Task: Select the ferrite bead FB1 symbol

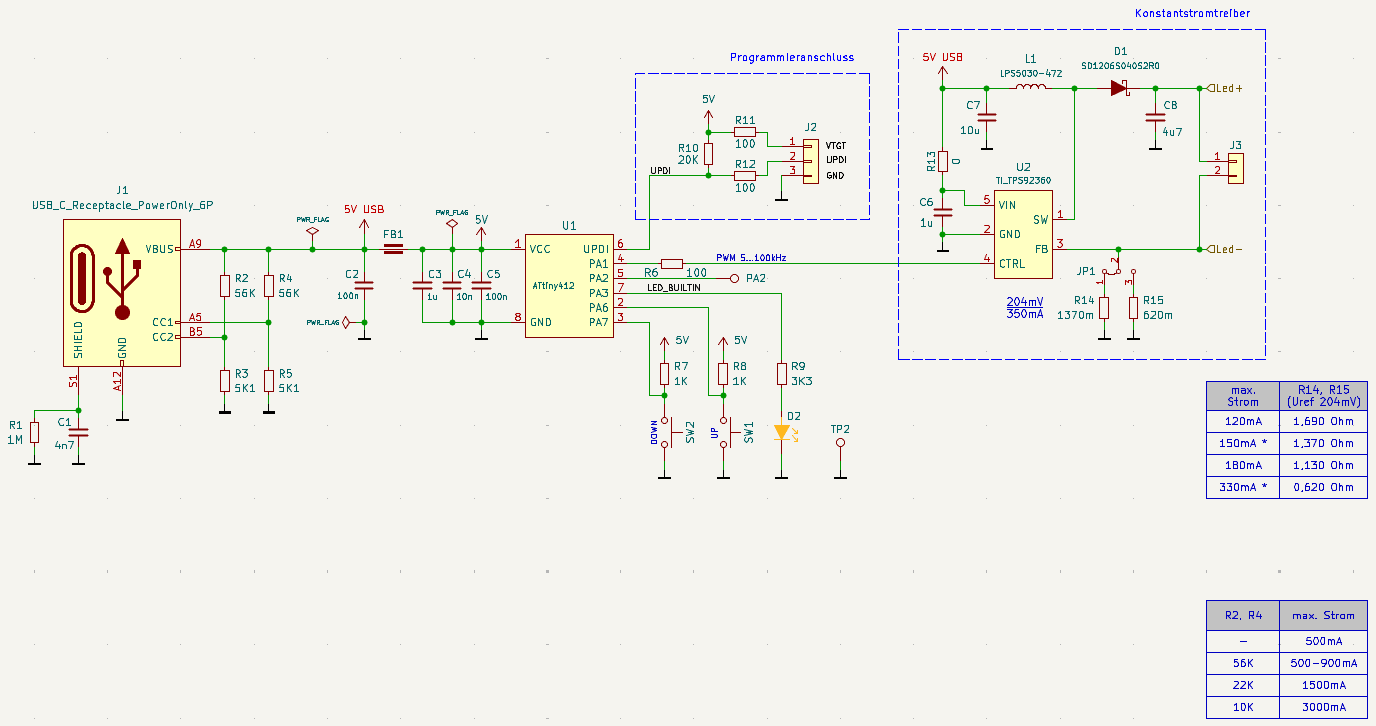Action: pyautogui.click(x=393, y=250)
